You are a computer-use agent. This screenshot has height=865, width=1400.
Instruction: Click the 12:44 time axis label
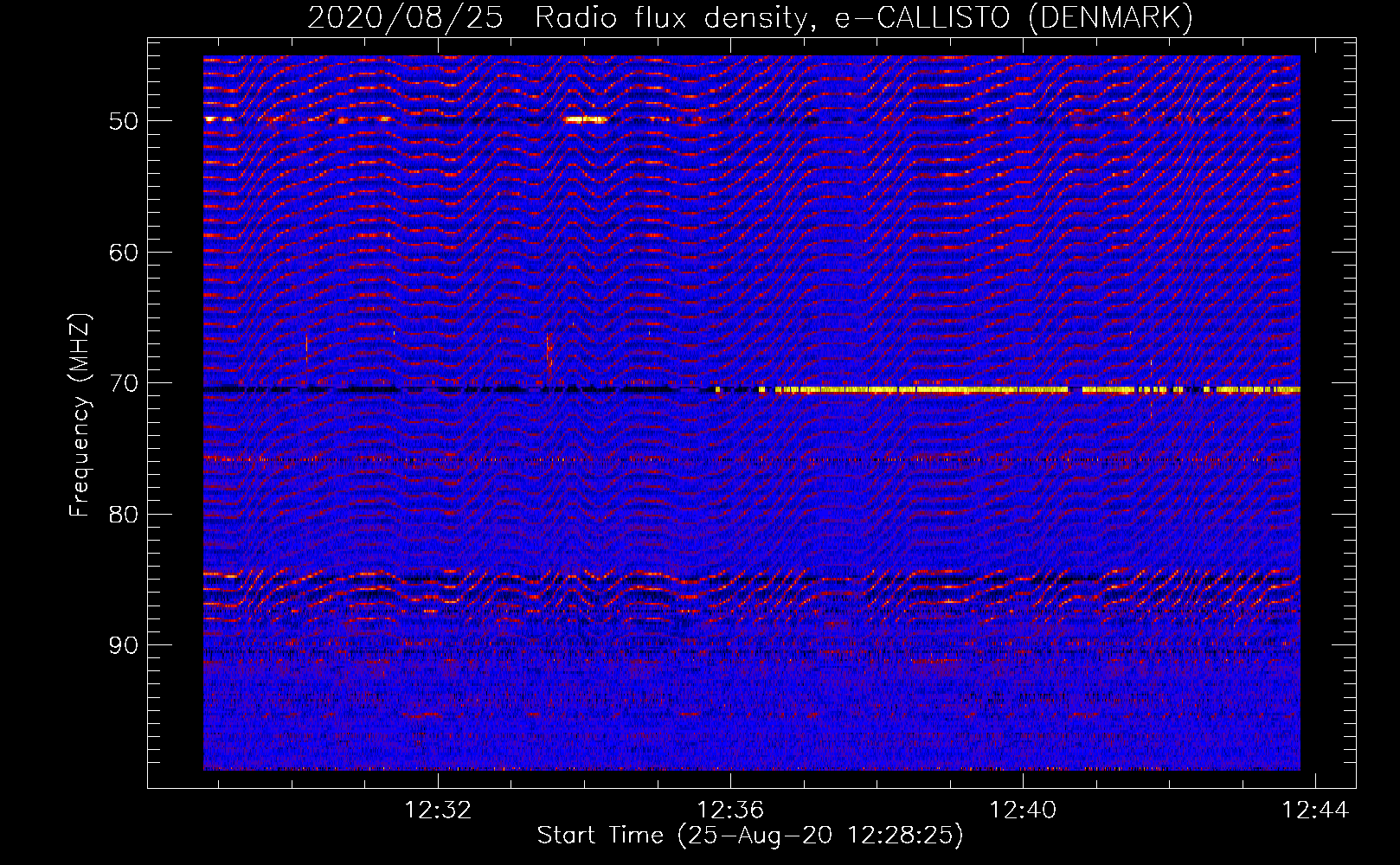point(1315,811)
